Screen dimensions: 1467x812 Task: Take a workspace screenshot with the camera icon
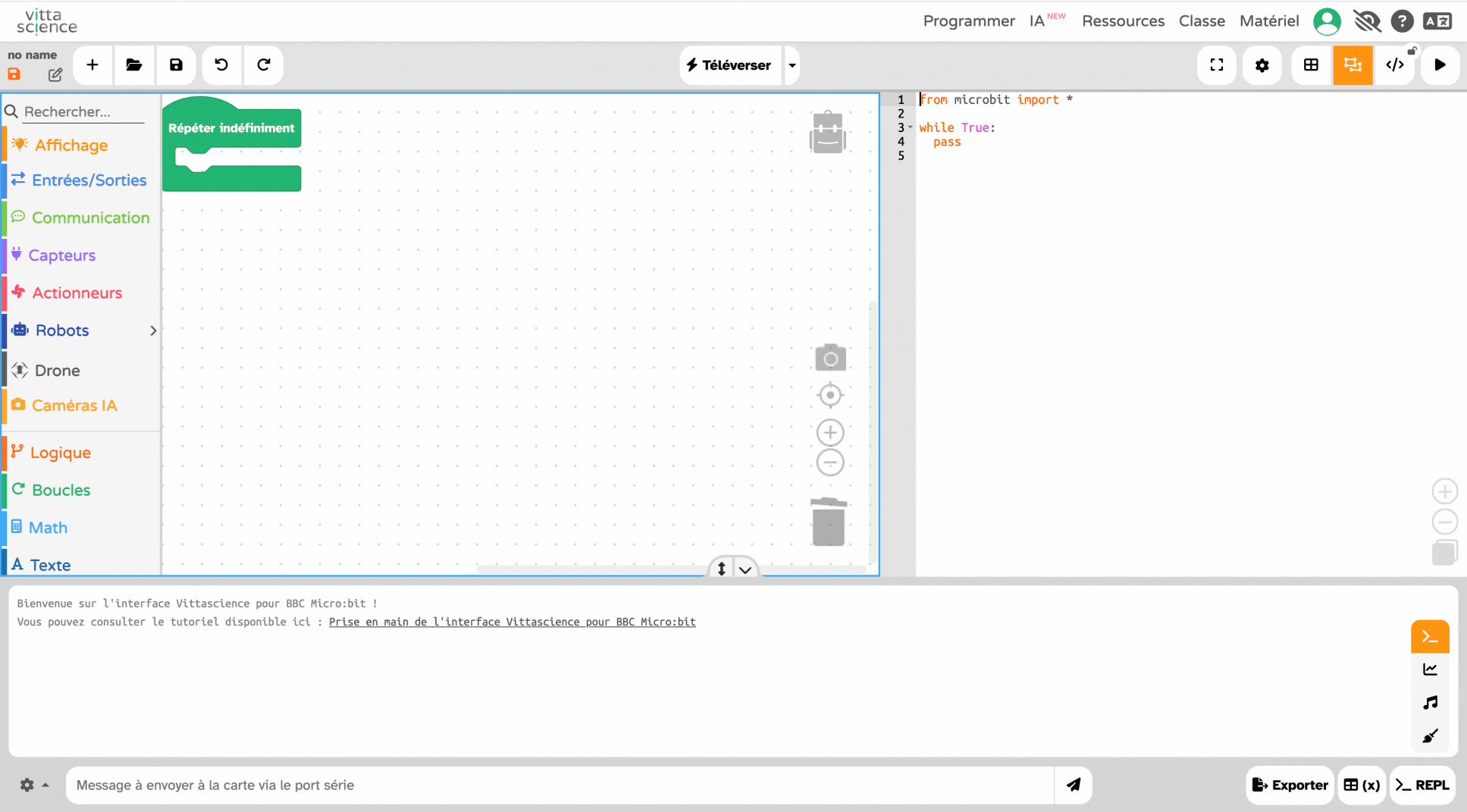(830, 357)
